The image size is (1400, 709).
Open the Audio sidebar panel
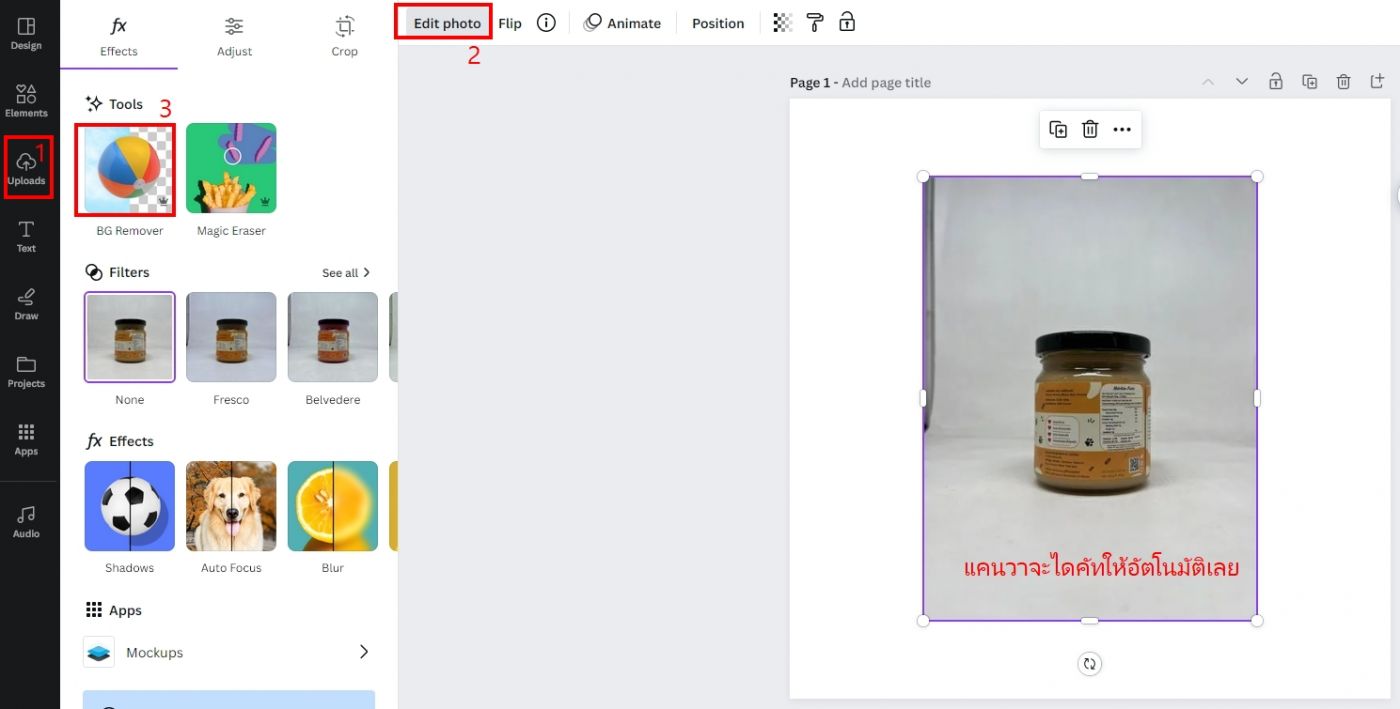[27, 521]
